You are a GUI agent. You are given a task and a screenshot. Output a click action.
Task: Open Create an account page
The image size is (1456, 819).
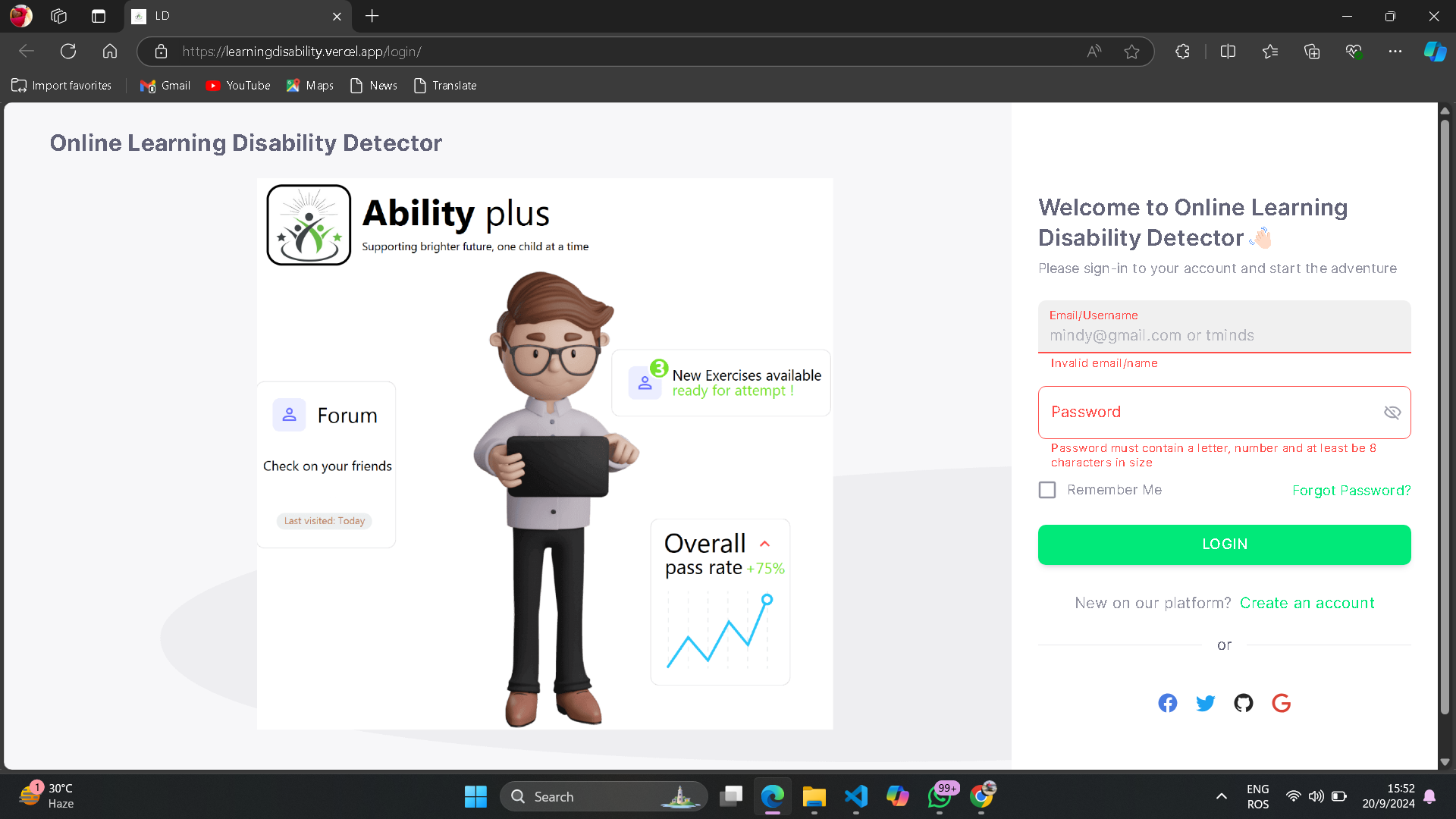(x=1307, y=602)
